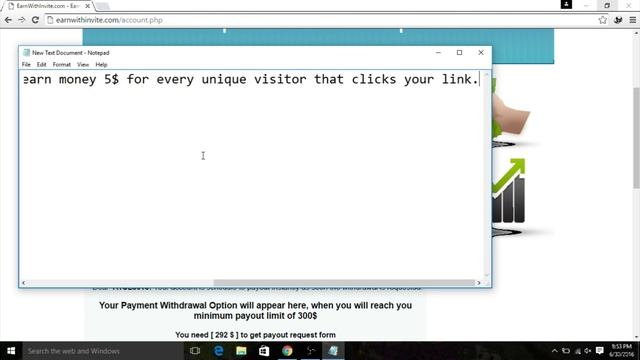Click the Notepad title bar icon
The height and width of the screenshot is (360, 640).
pos(27,53)
